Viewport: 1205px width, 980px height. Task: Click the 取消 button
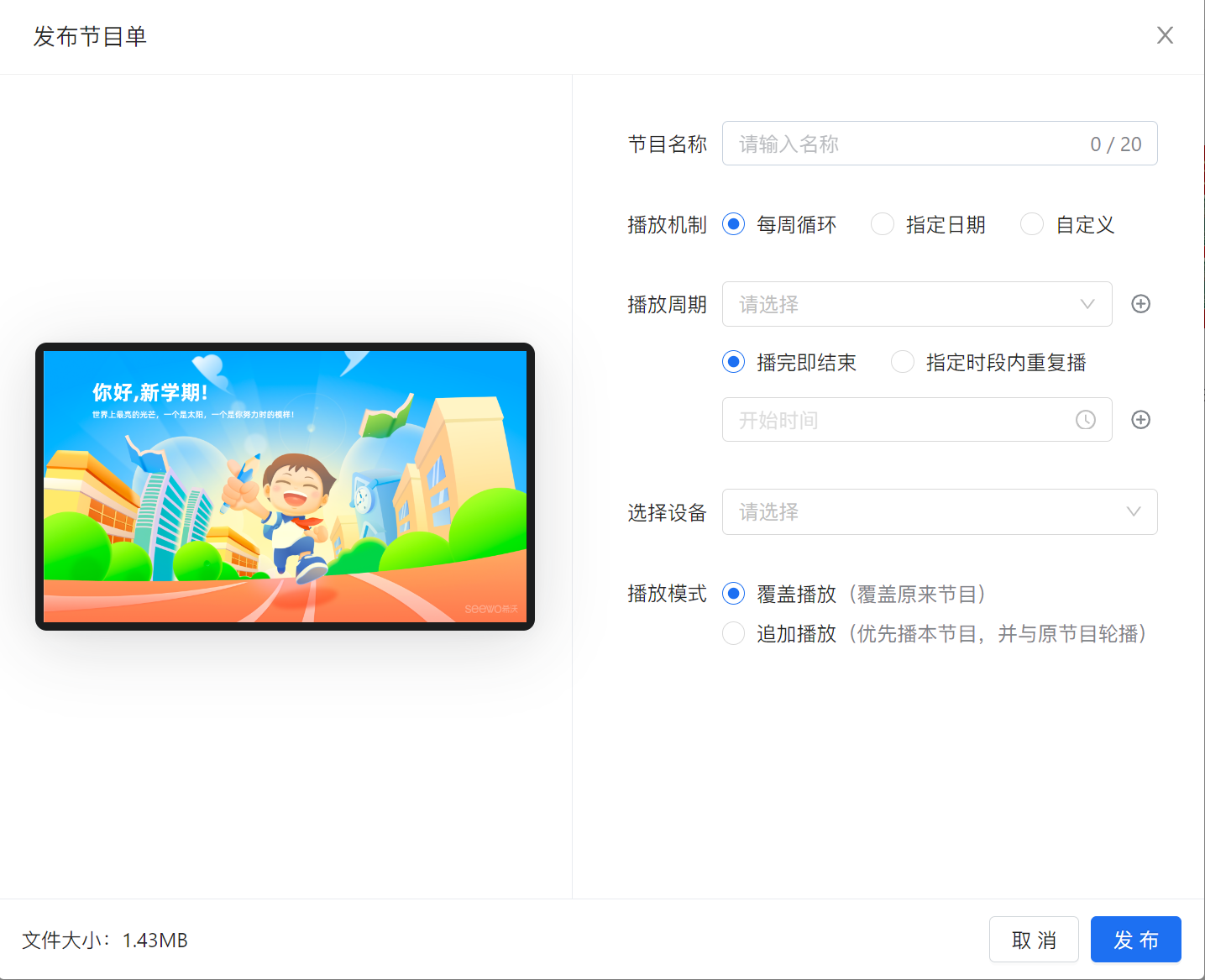pos(1034,940)
